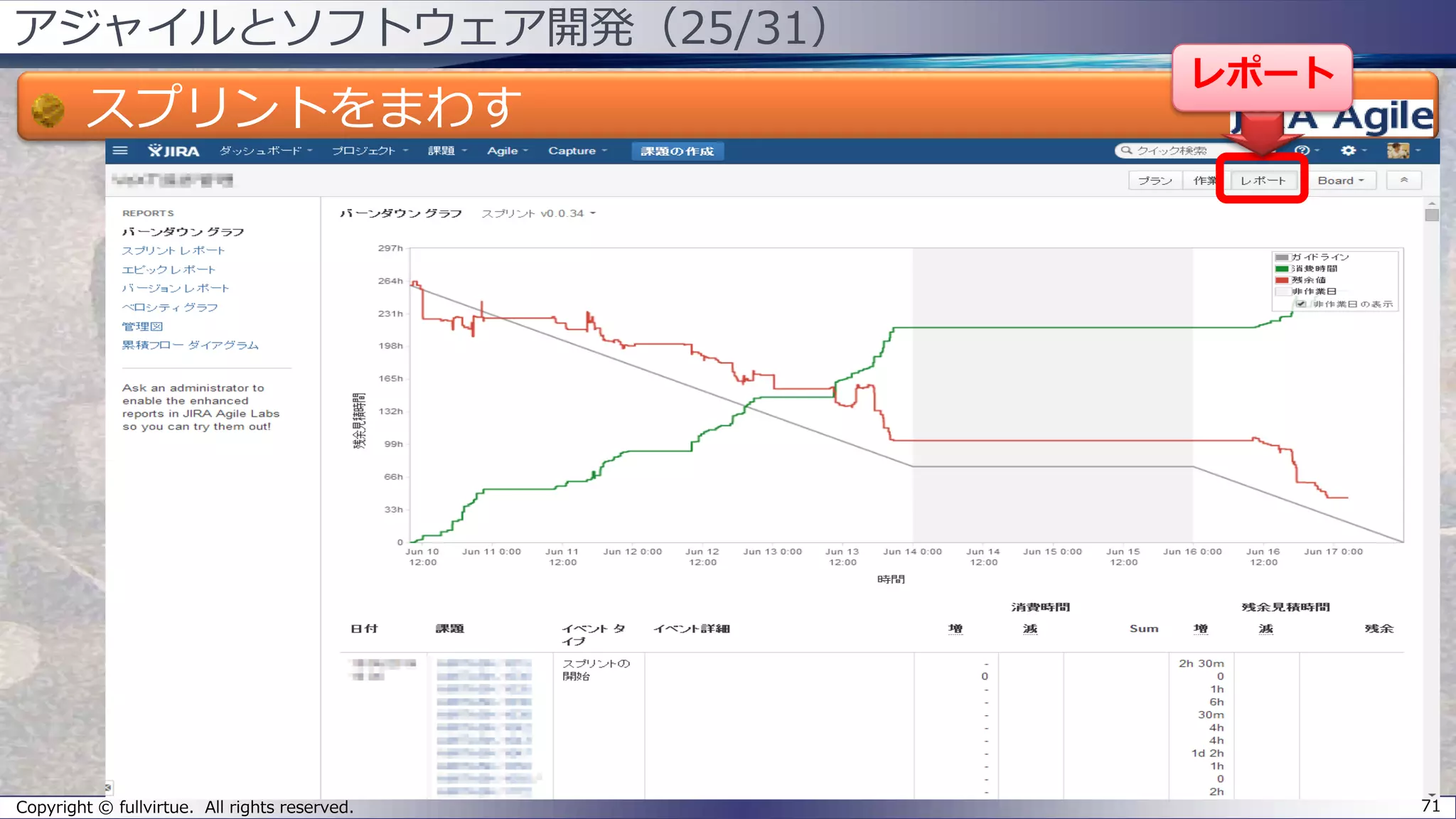
Task: Open スプリント レポート link
Action: pyautogui.click(x=173, y=251)
